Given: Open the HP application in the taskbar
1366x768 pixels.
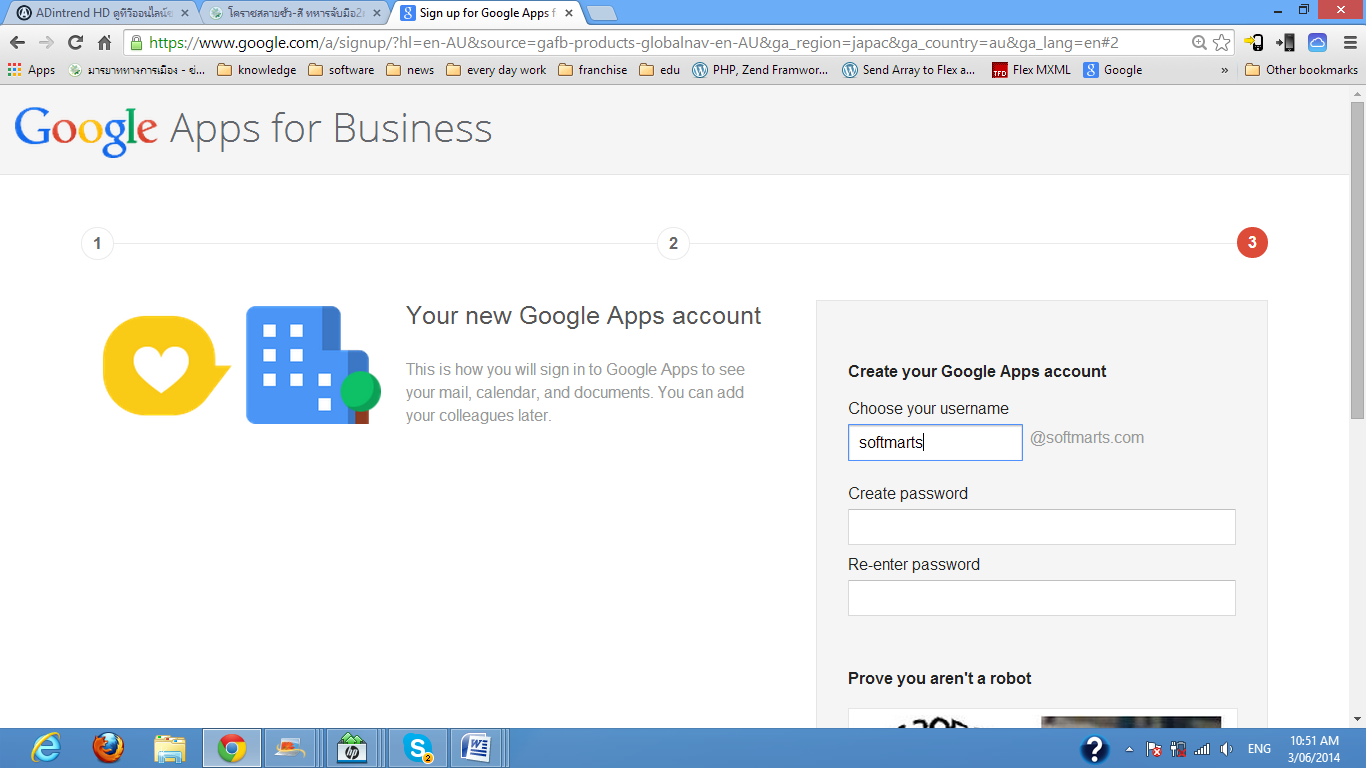Looking at the screenshot, I should click(351, 748).
